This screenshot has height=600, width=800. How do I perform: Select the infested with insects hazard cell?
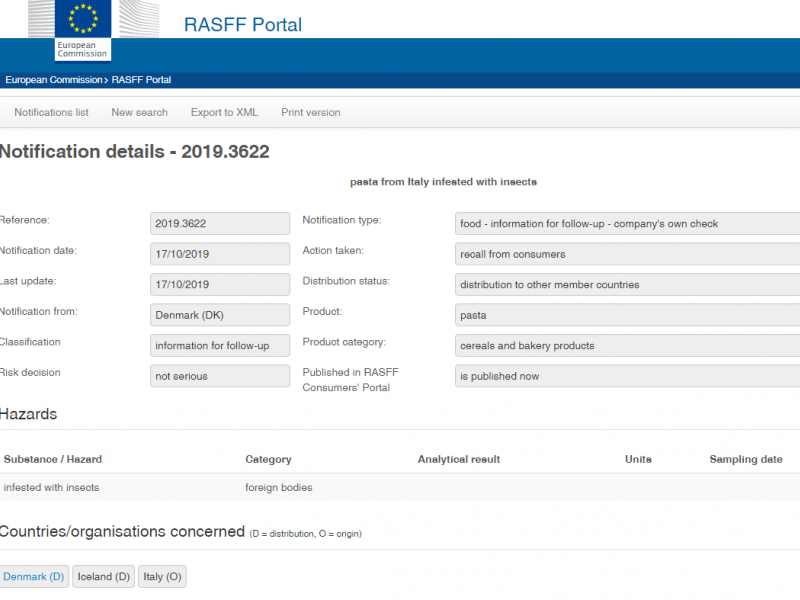(x=52, y=487)
